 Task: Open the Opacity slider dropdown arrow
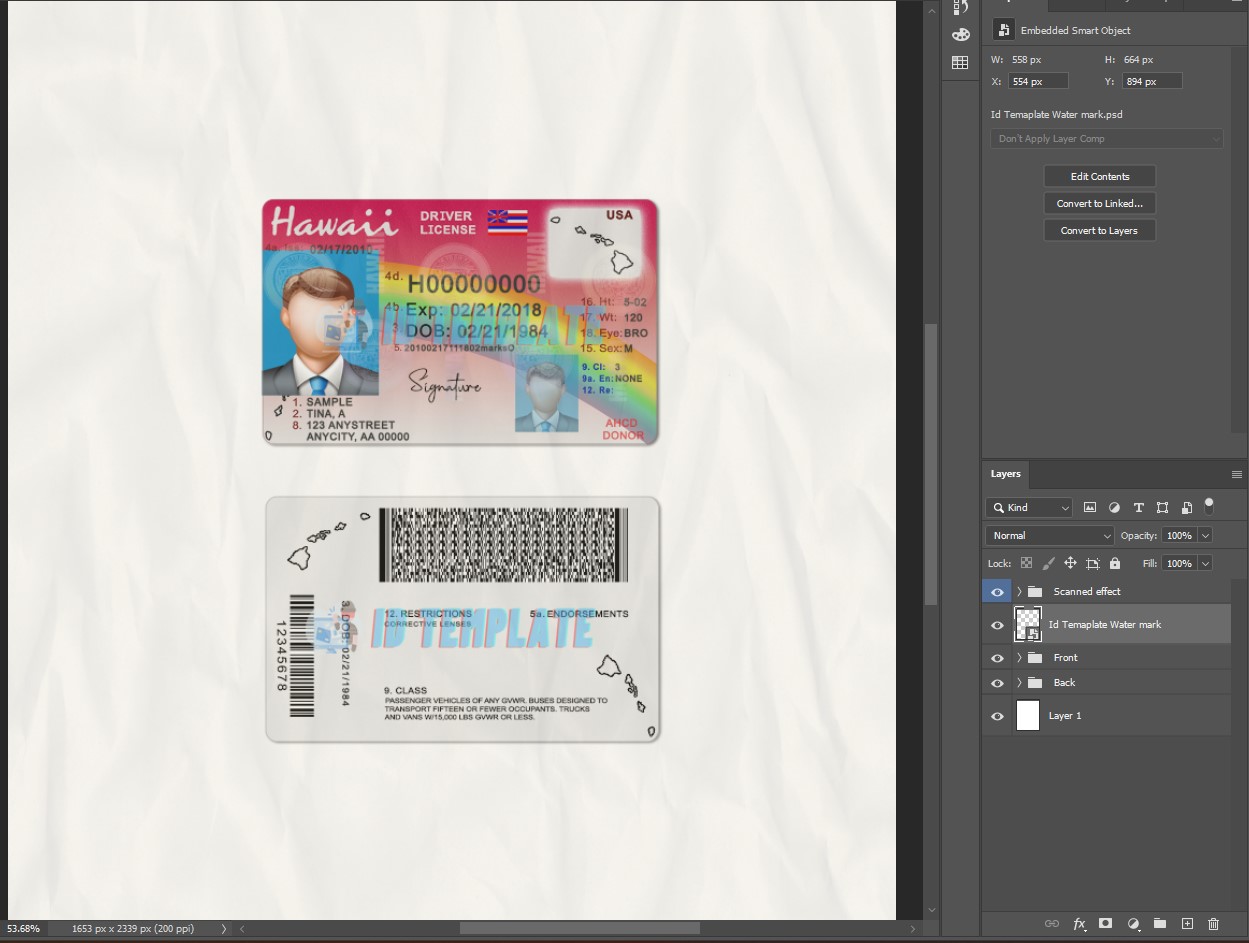click(x=1205, y=536)
